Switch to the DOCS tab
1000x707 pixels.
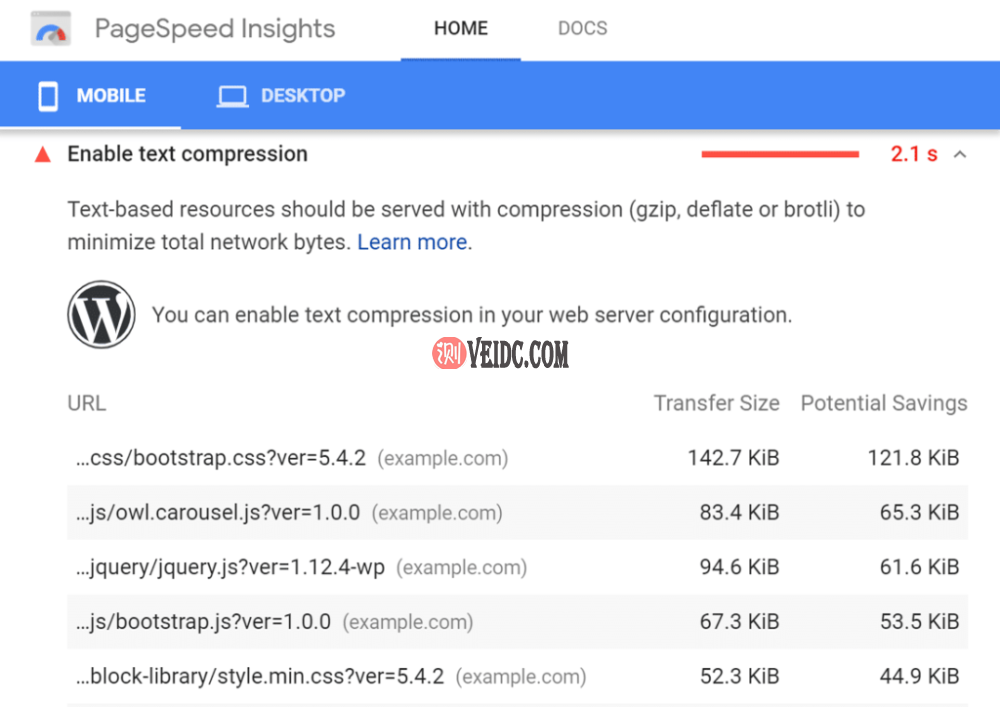point(582,28)
